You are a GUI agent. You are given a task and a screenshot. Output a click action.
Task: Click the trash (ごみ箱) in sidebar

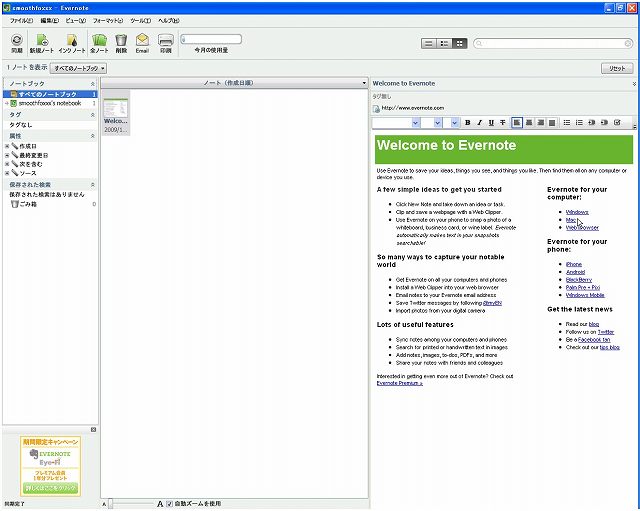24,204
